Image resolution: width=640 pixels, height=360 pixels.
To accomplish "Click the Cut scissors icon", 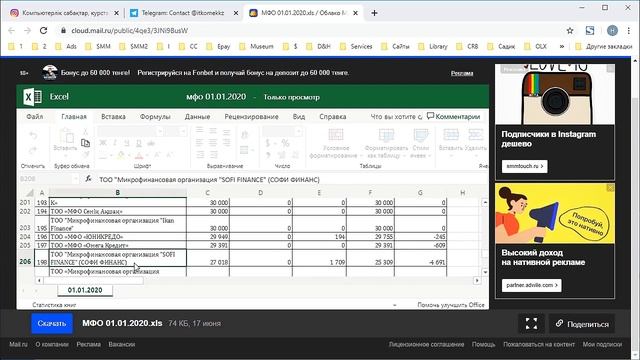I will coord(85,131).
